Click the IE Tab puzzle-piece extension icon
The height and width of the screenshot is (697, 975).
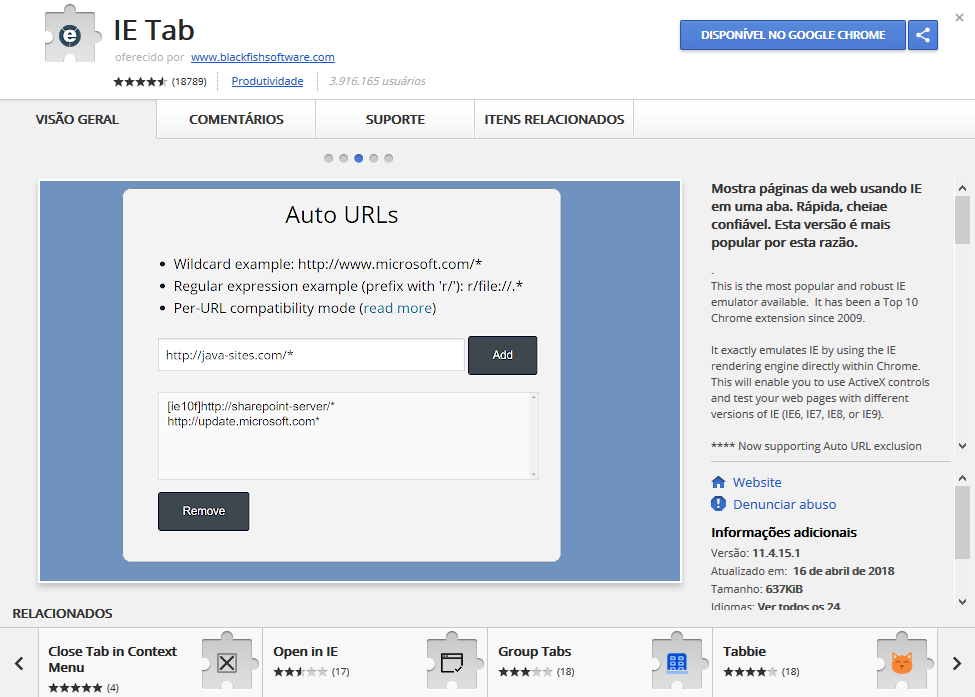[72, 34]
